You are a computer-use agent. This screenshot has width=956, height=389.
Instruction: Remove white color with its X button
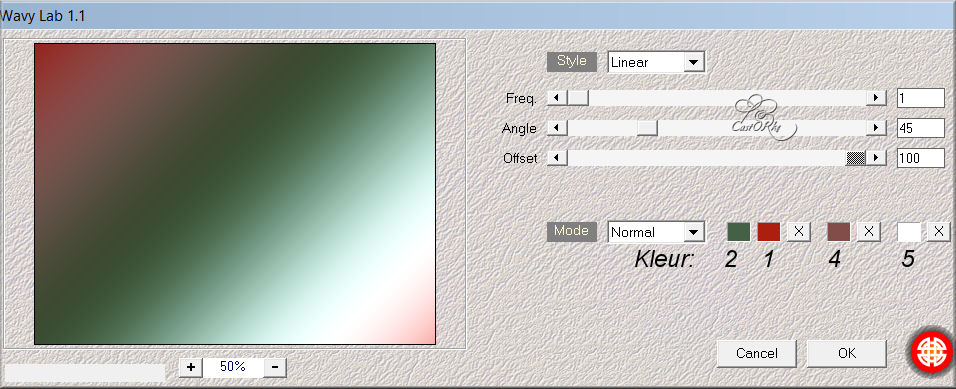[x=939, y=232]
